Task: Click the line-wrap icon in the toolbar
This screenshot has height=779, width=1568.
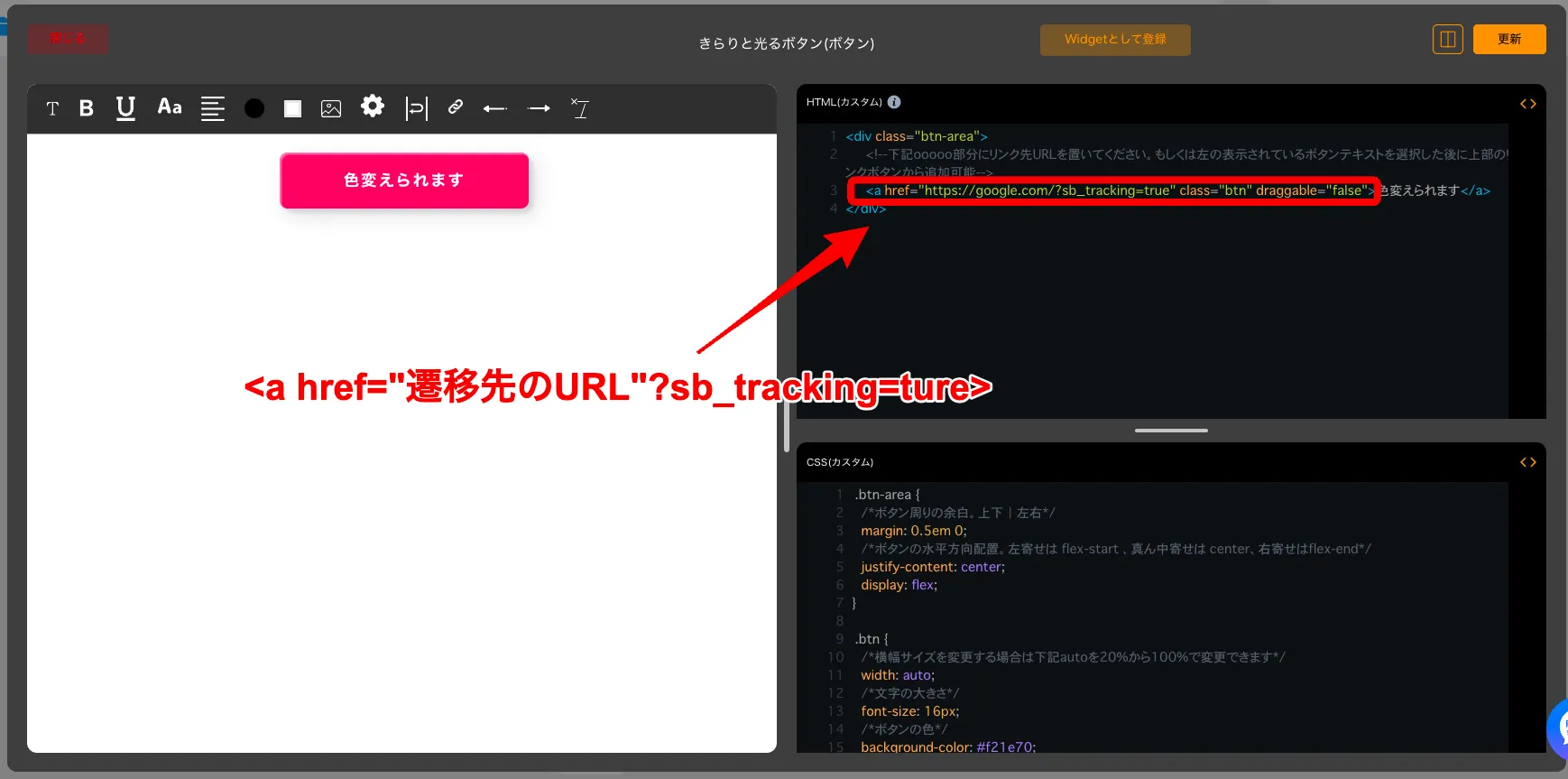Action: [x=416, y=108]
